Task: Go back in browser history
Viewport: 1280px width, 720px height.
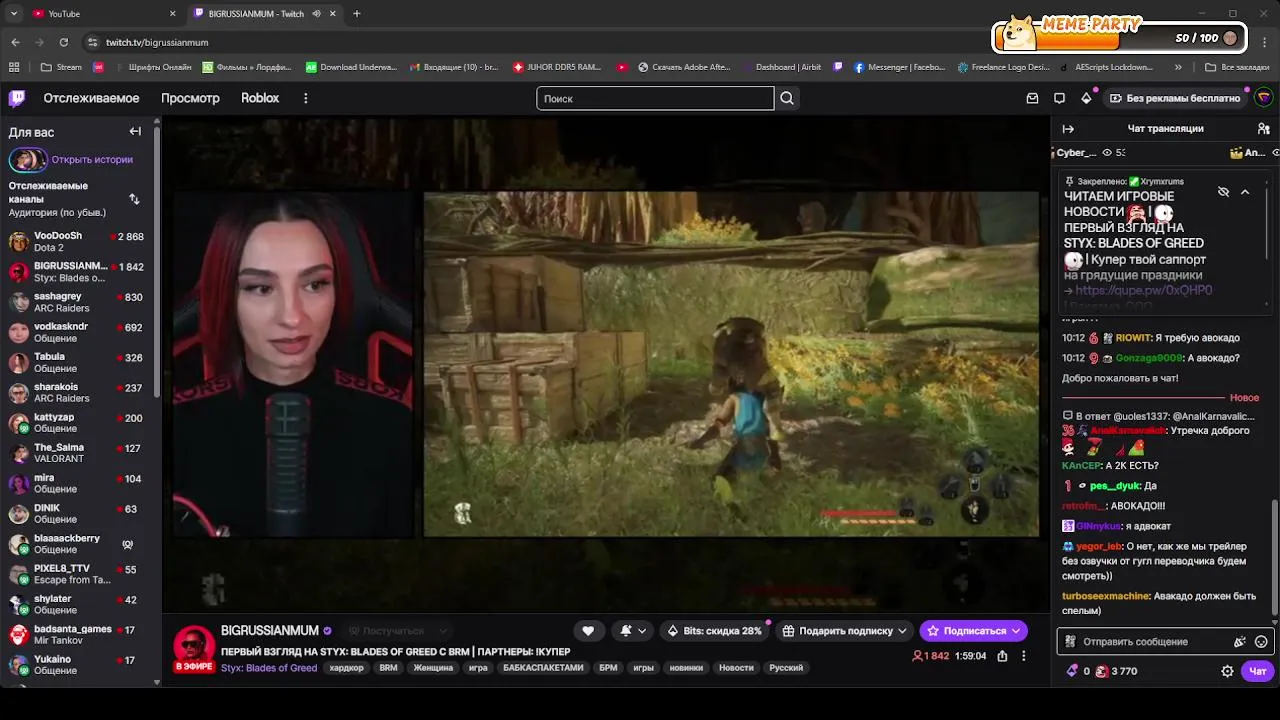Action: [15, 42]
